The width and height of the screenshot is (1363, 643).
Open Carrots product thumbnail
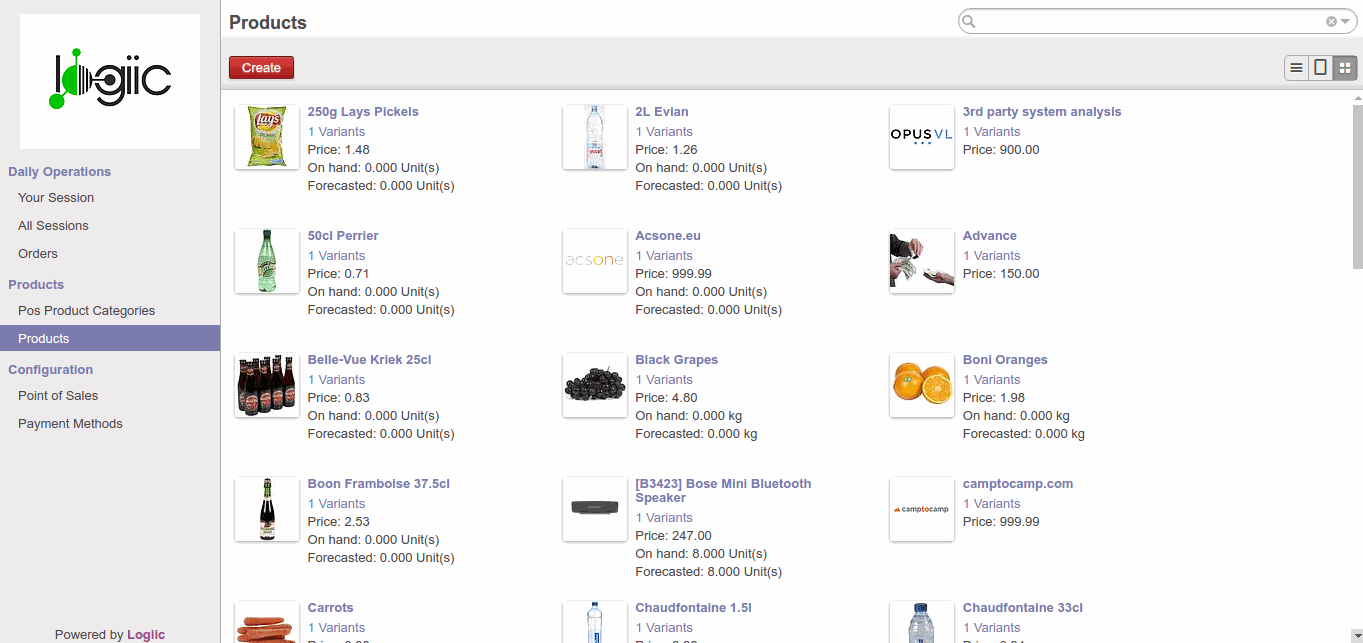pyautogui.click(x=267, y=622)
